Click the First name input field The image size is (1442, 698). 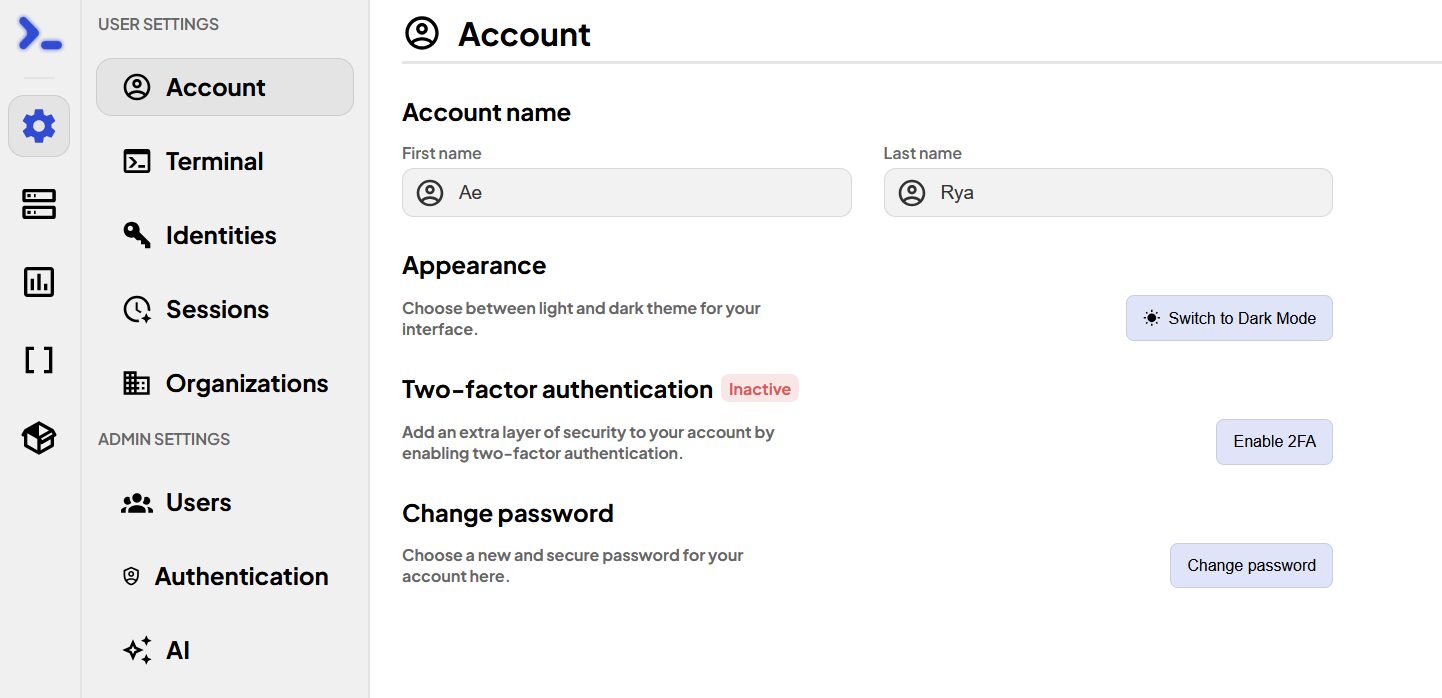(627, 192)
